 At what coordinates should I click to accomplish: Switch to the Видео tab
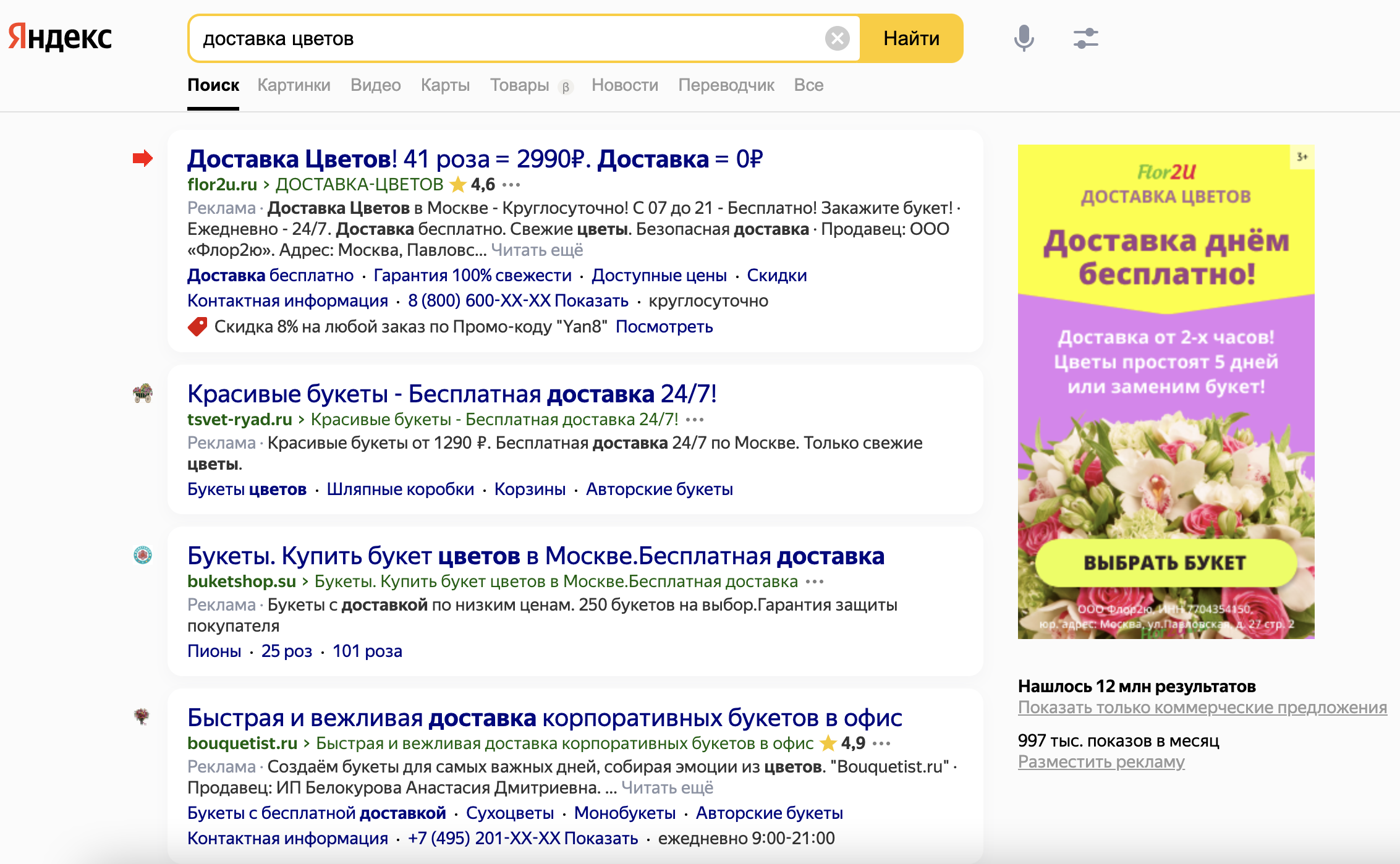pos(375,85)
